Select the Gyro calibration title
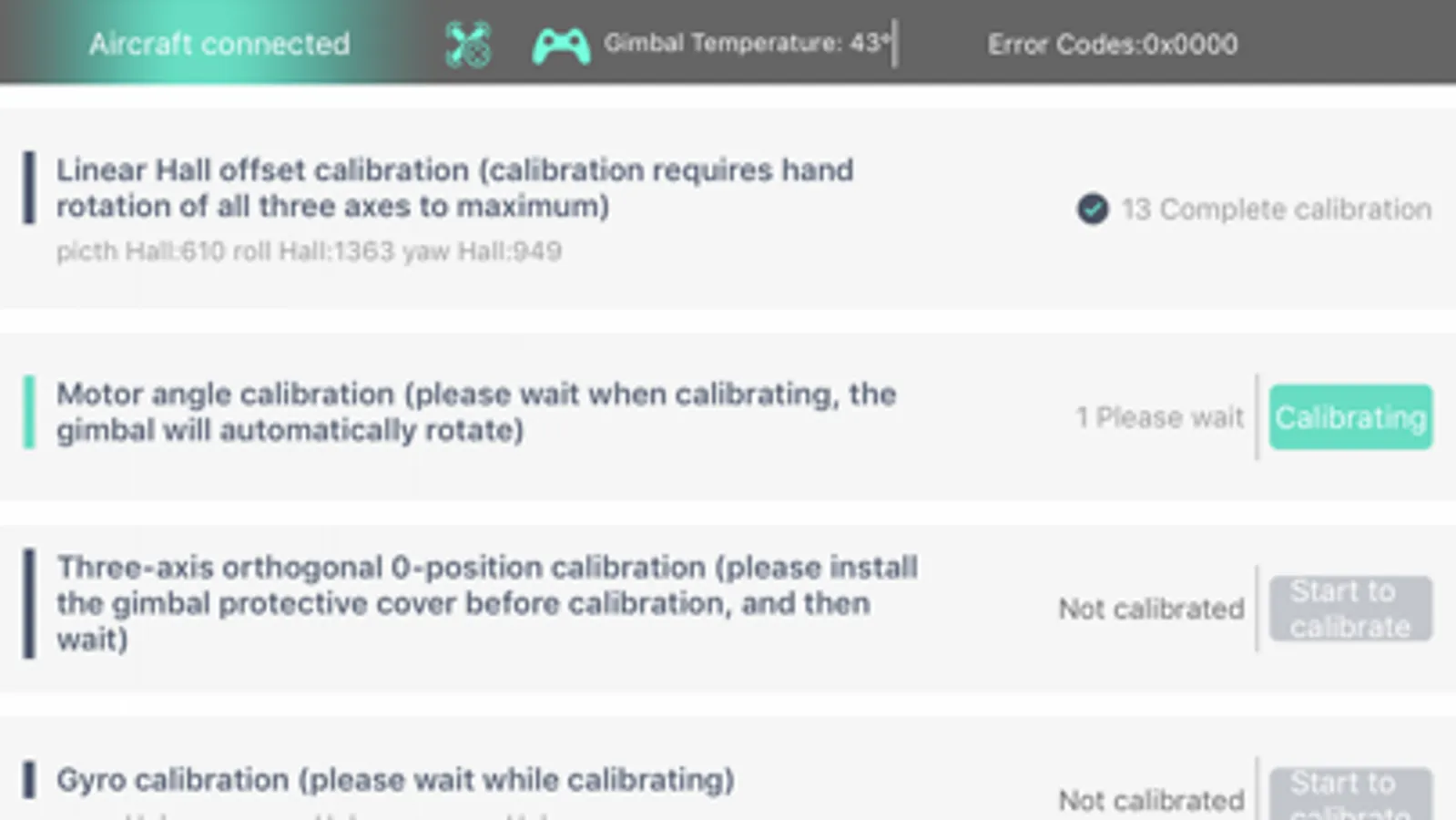1456x820 pixels. click(x=395, y=780)
